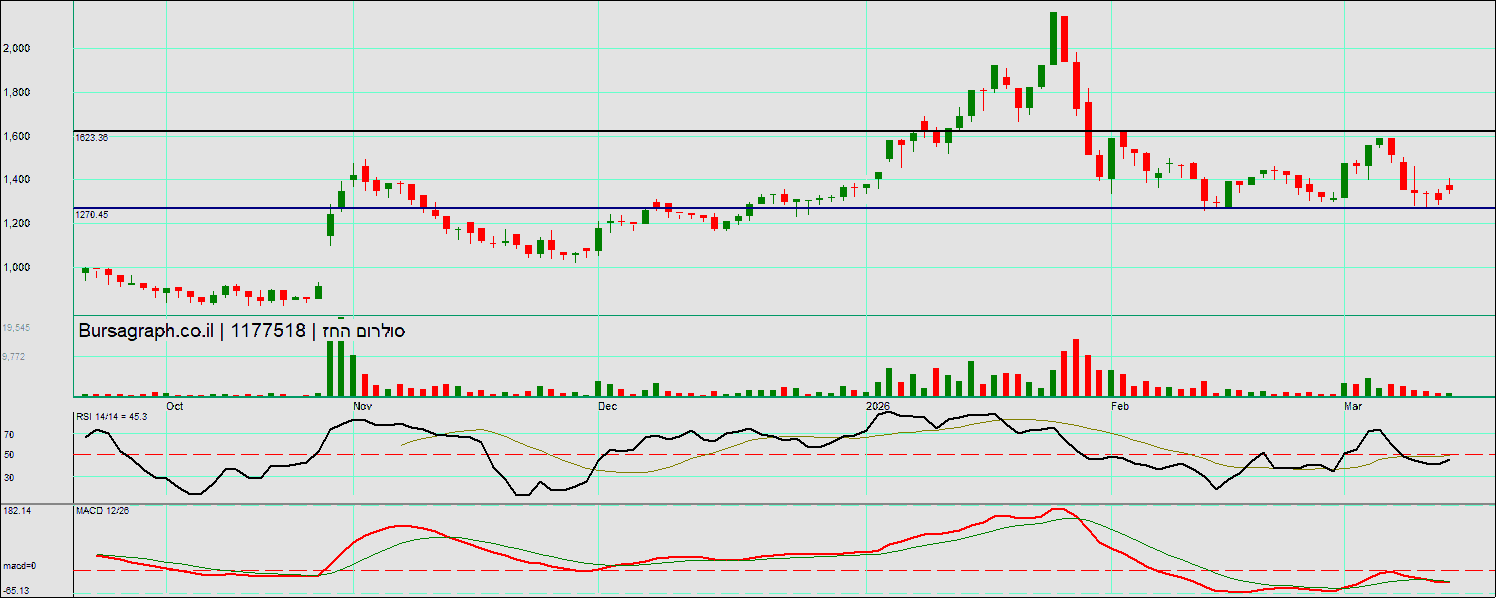The height and width of the screenshot is (598, 1496).
Task: Click the Dec month marker
Action: [x=606, y=406]
